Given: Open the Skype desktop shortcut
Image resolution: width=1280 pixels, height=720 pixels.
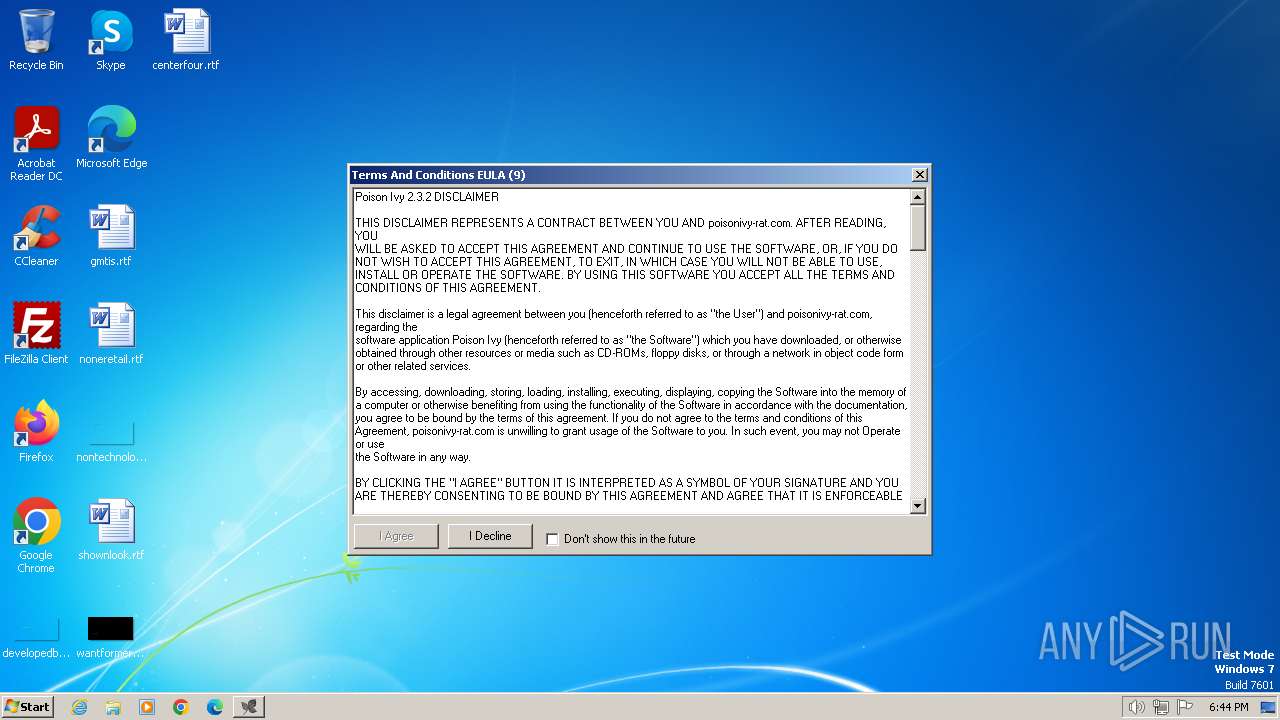Looking at the screenshot, I should (110, 40).
